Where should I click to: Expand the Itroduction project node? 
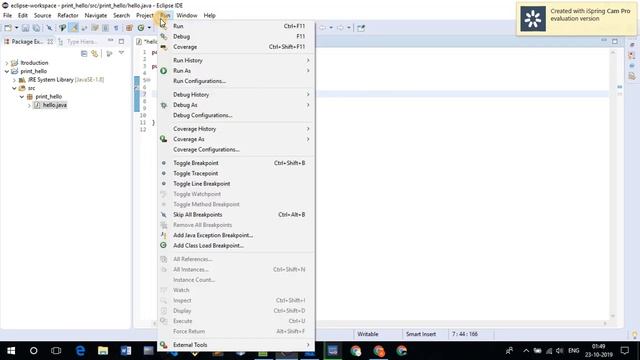click(x=7, y=63)
